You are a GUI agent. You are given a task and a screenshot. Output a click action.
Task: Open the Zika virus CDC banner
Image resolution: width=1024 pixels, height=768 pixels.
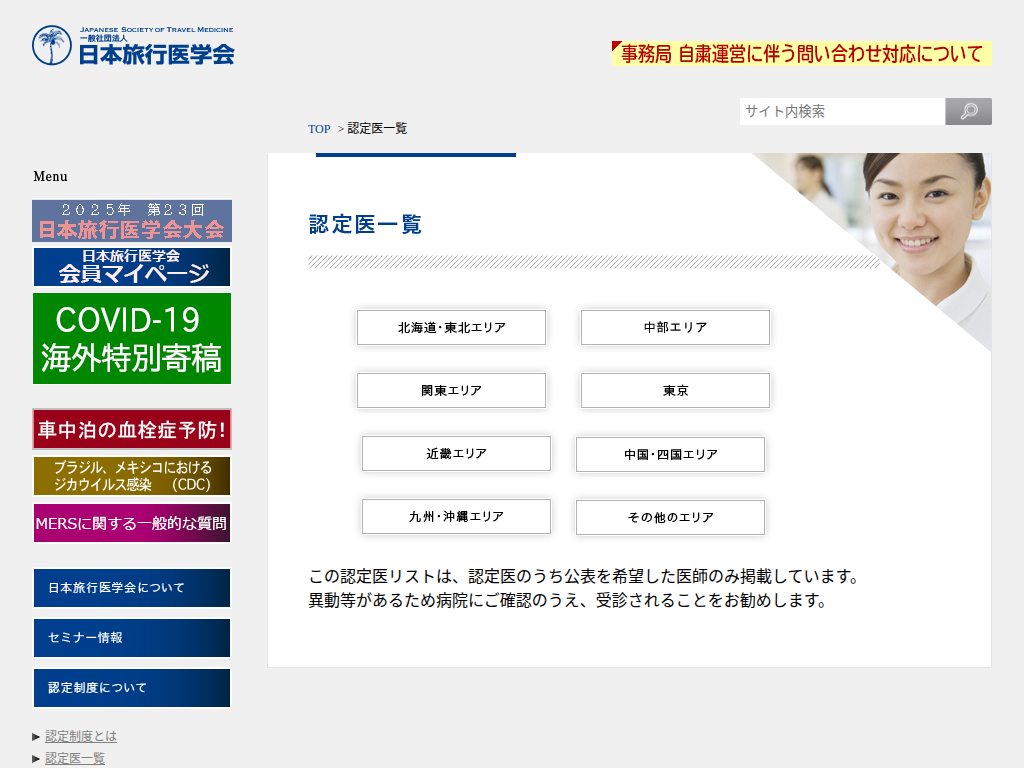(x=132, y=476)
